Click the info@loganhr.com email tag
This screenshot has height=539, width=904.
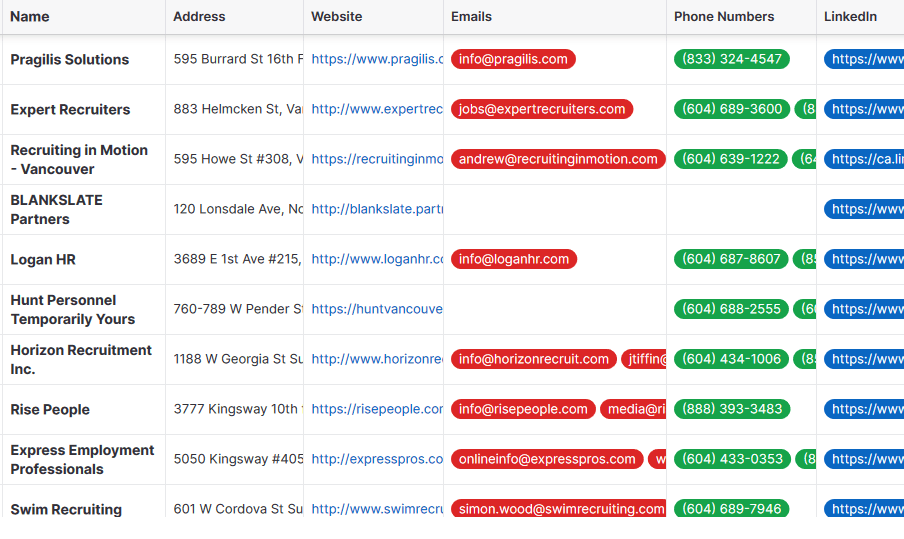(514, 259)
